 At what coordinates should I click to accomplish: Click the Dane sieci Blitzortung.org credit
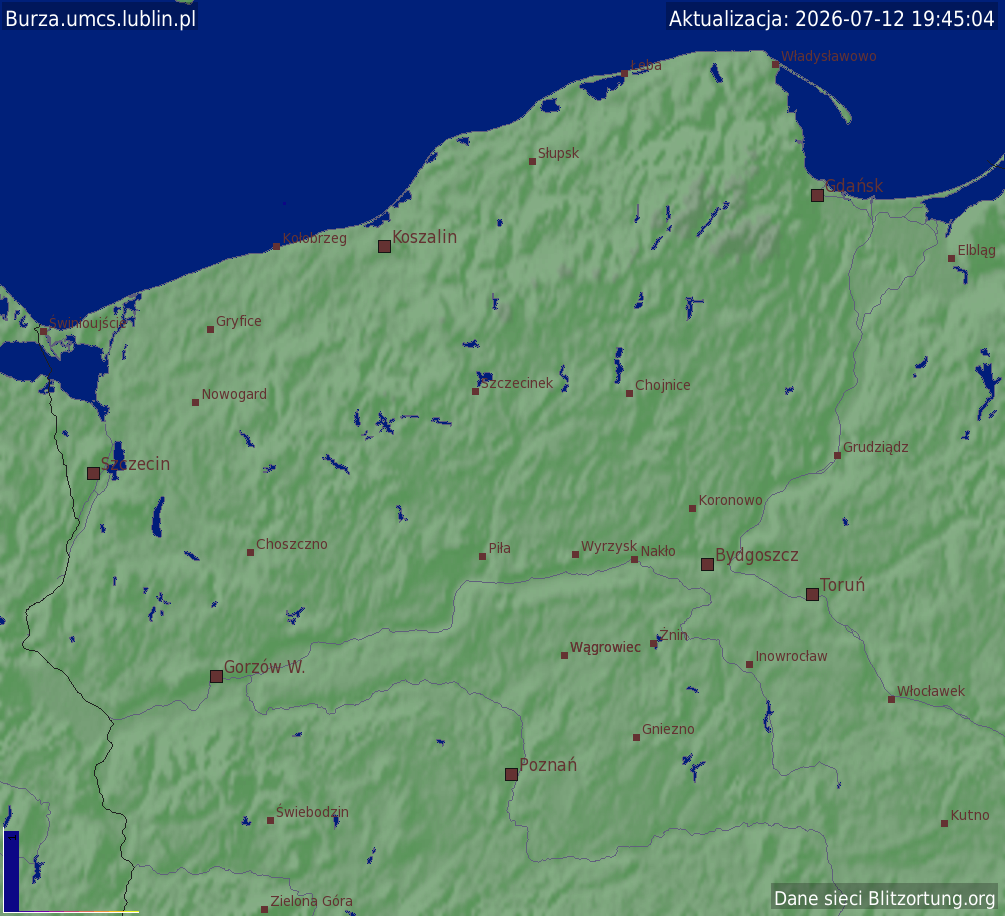tap(885, 898)
